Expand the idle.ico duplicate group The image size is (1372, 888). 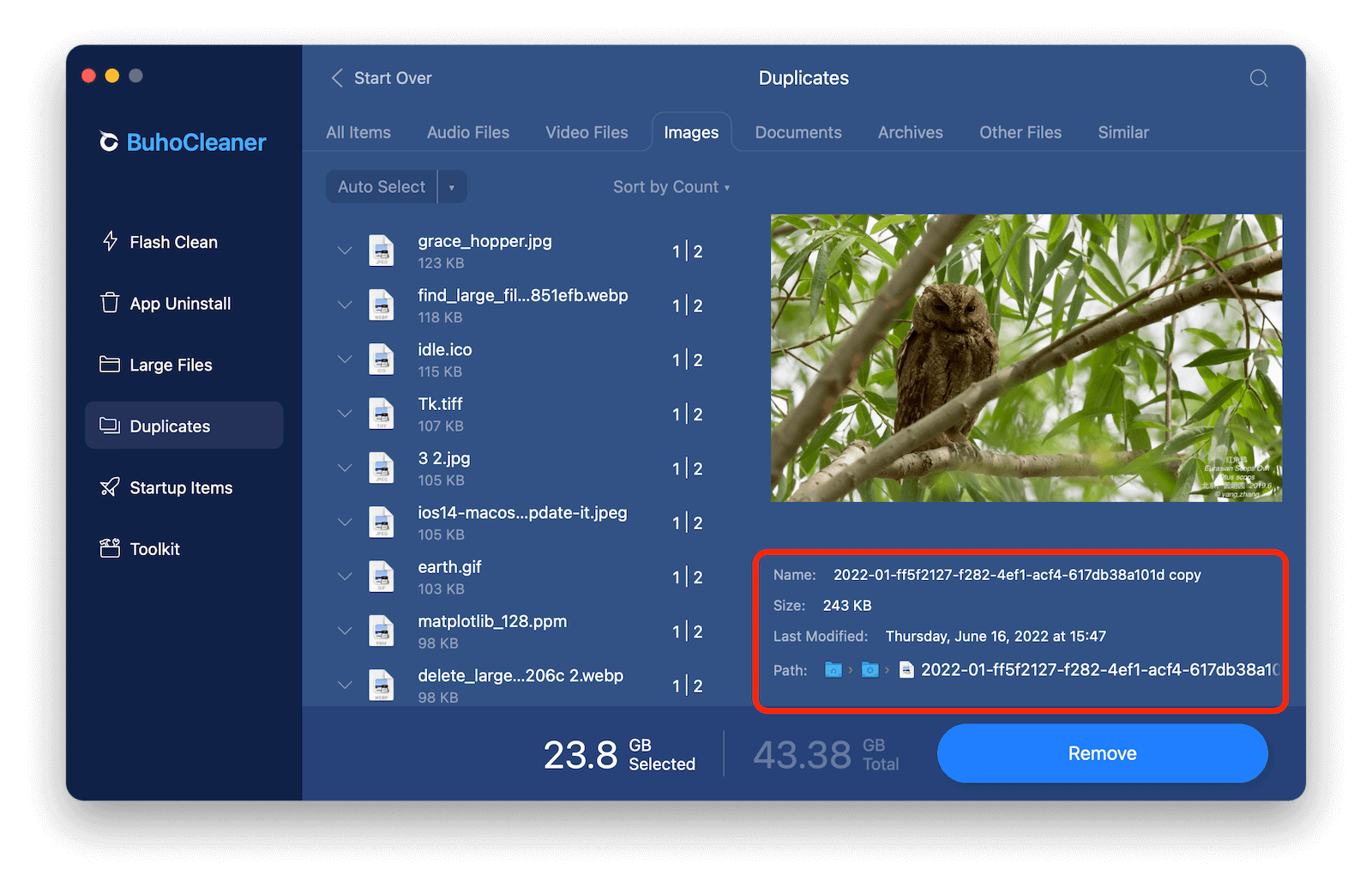pos(345,359)
